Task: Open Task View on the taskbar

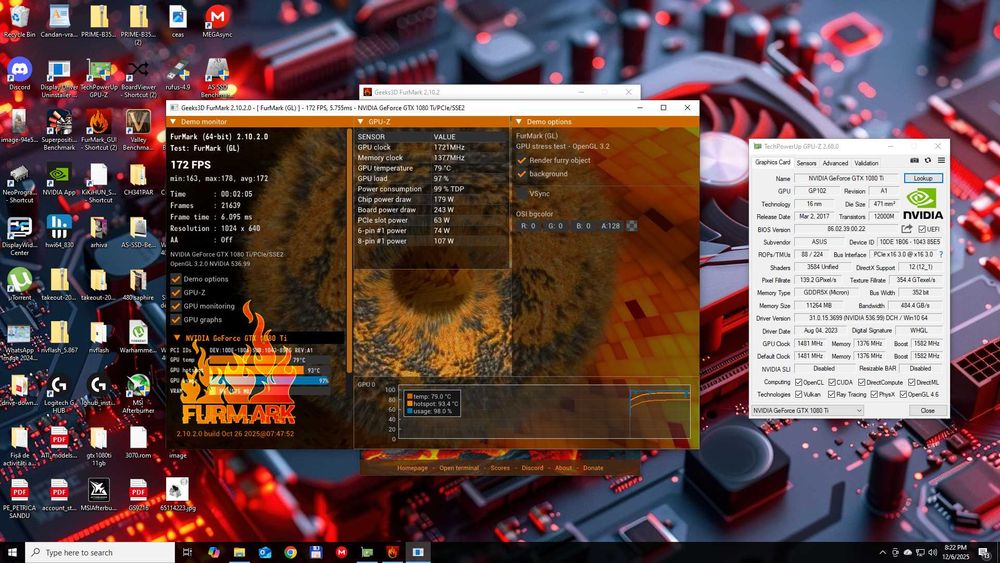Action: [x=187, y=552]
